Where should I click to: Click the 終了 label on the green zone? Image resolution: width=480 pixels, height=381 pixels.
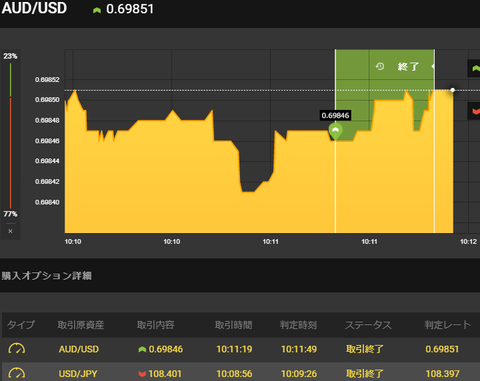point(408,66)
